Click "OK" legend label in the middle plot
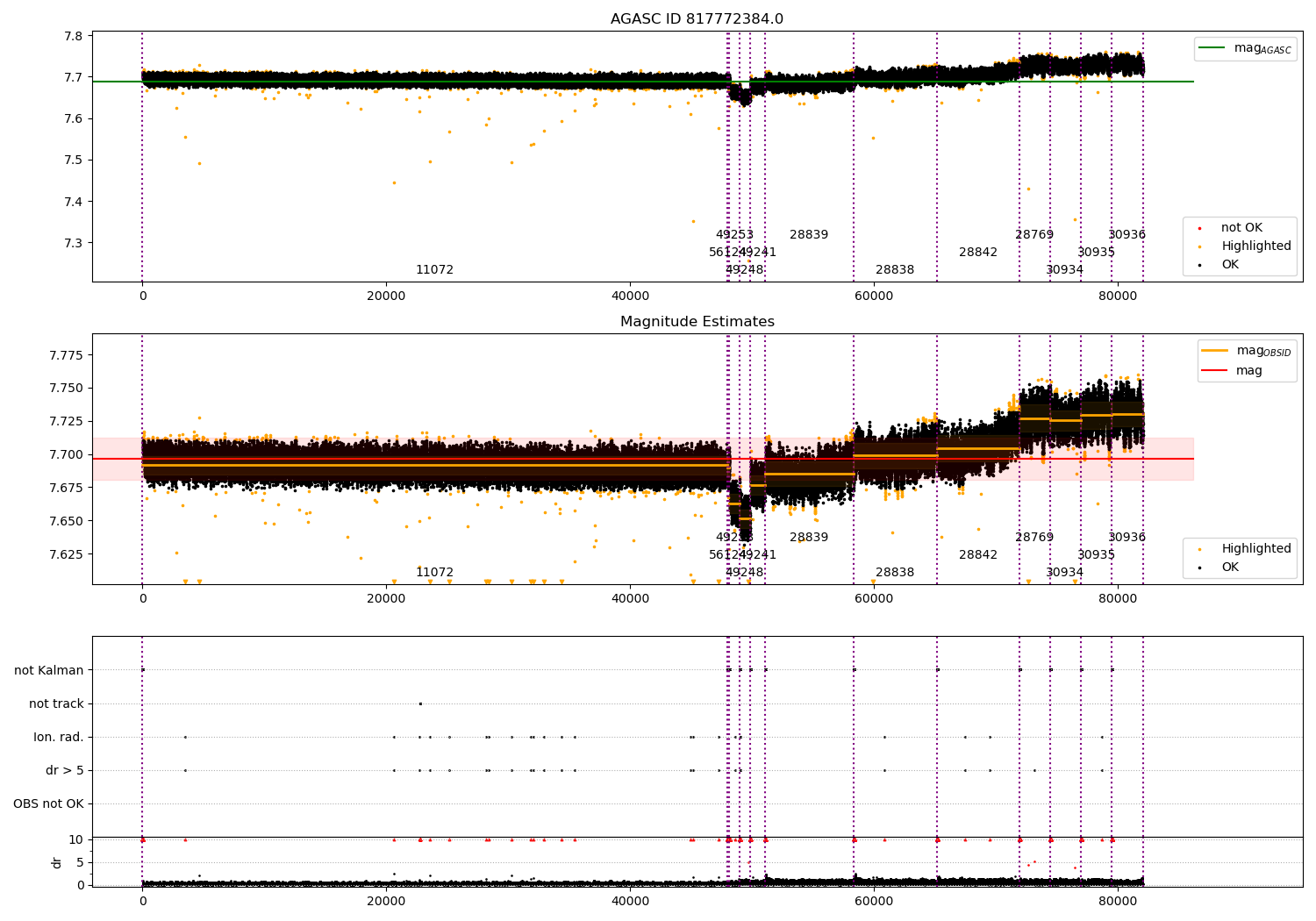Screen dimensions: 1316x921 pos(1230,568)
